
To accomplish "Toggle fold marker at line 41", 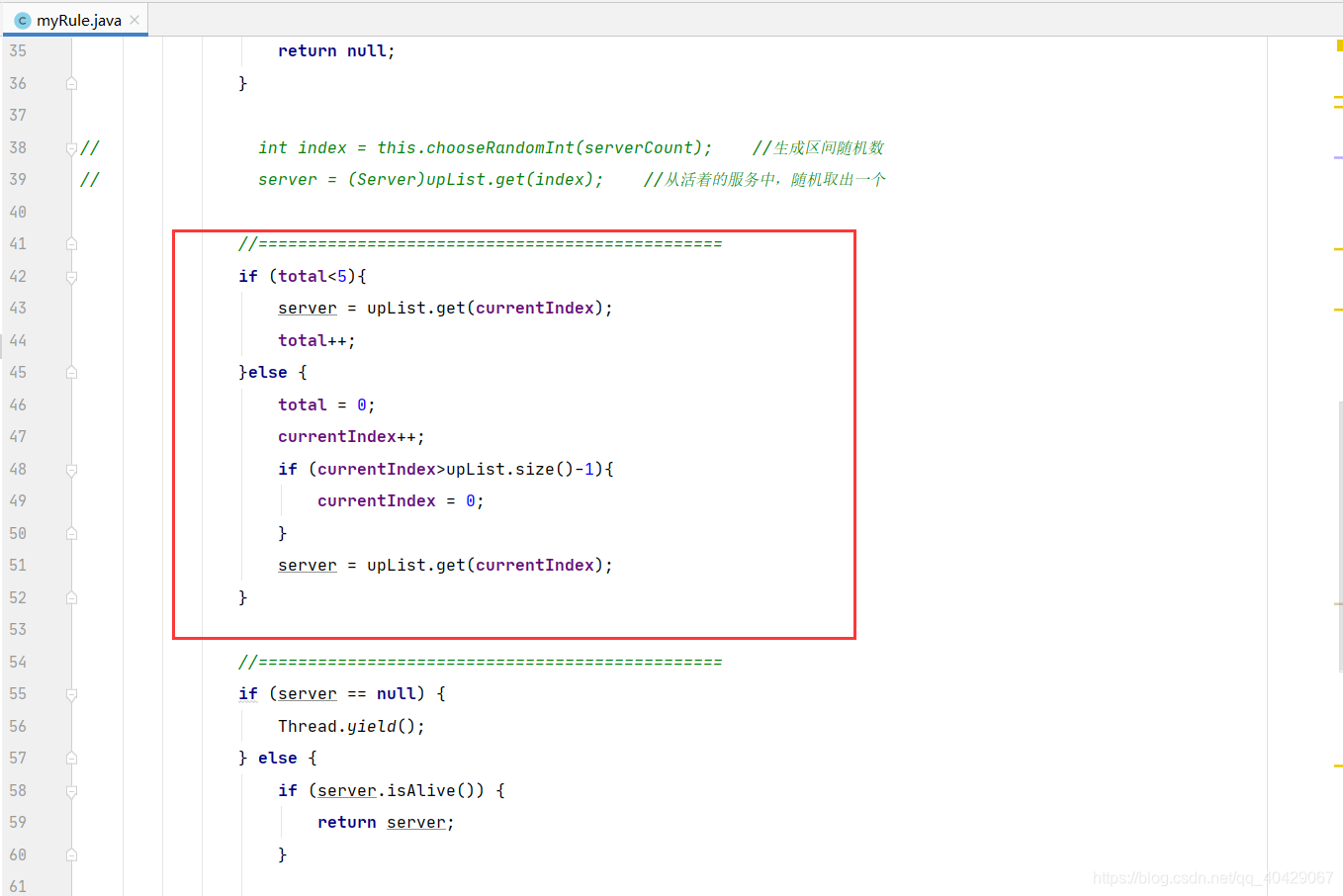I will [x=71, y=244].
